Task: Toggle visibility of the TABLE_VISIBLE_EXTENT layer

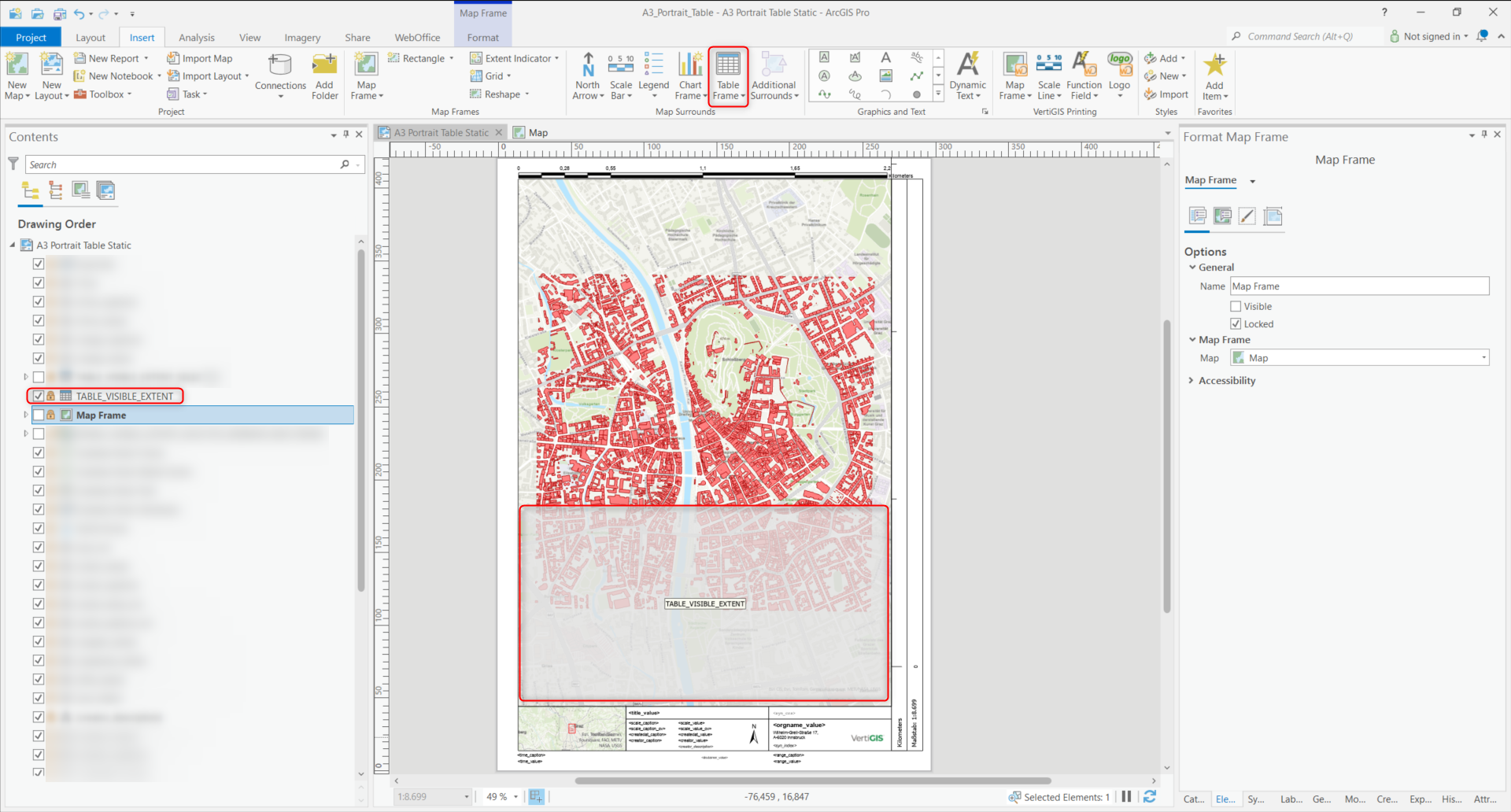Action: [37, 396]
